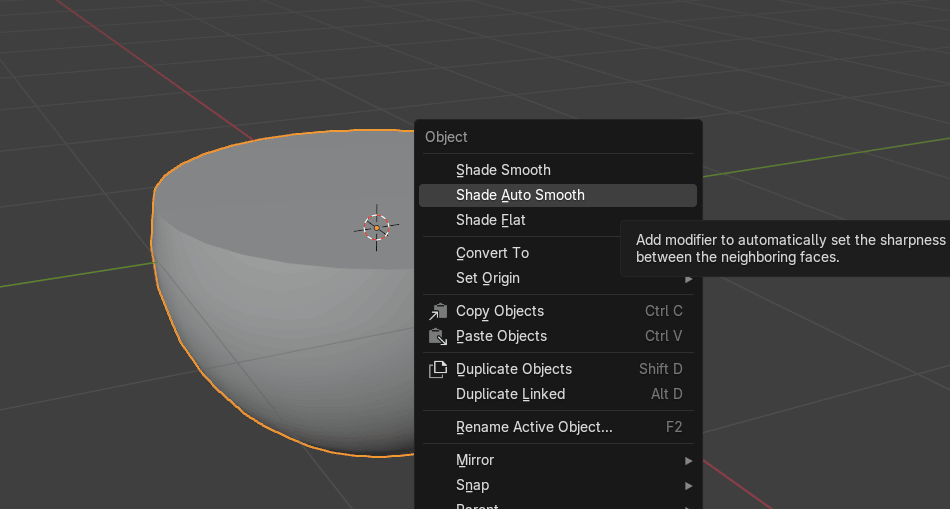The width and height of the screenshot is (950, 509).
Task: Click the Duplicate Objects icon
Action: pos(438,369)
